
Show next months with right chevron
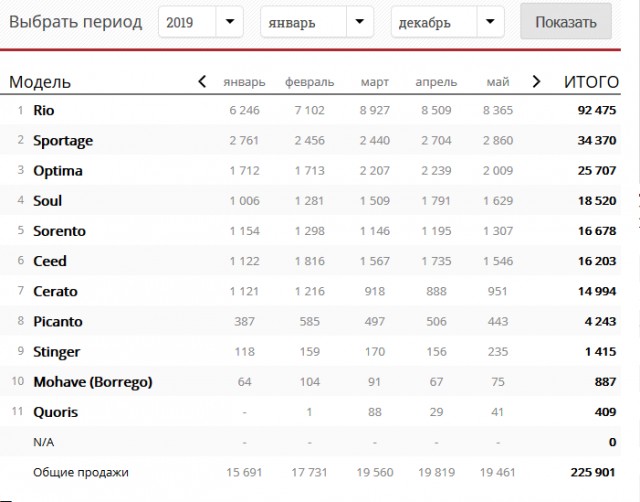pos(536,81)
